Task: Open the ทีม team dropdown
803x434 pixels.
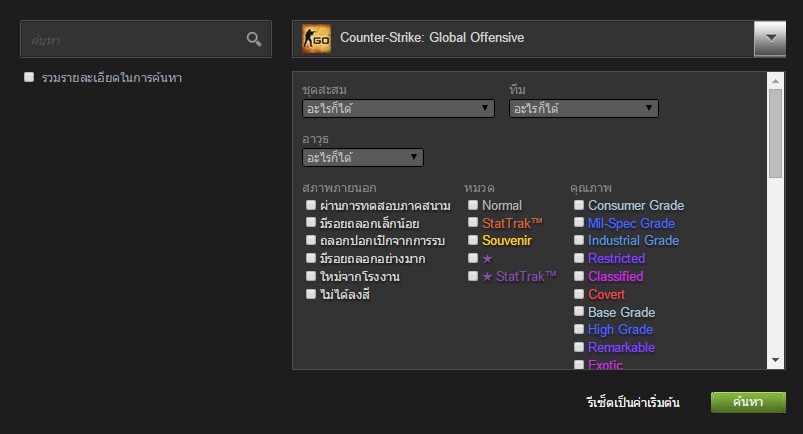Action: click(584, 108)
